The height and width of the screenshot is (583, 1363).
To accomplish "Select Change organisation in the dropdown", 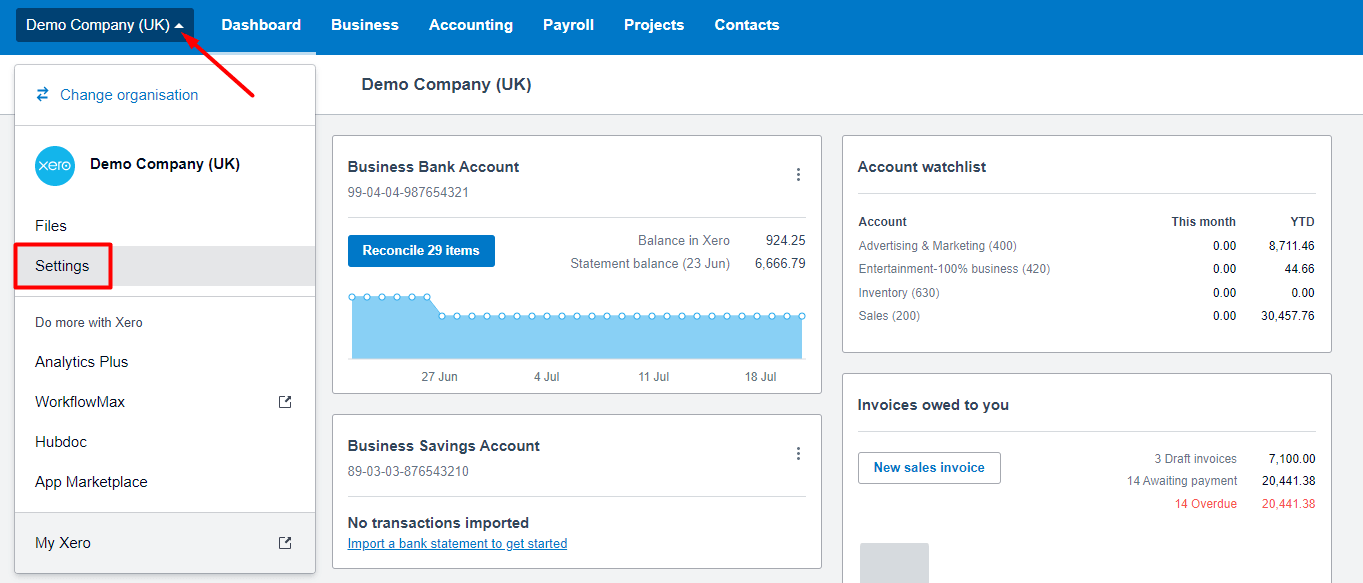I will [x=129, y=95].
